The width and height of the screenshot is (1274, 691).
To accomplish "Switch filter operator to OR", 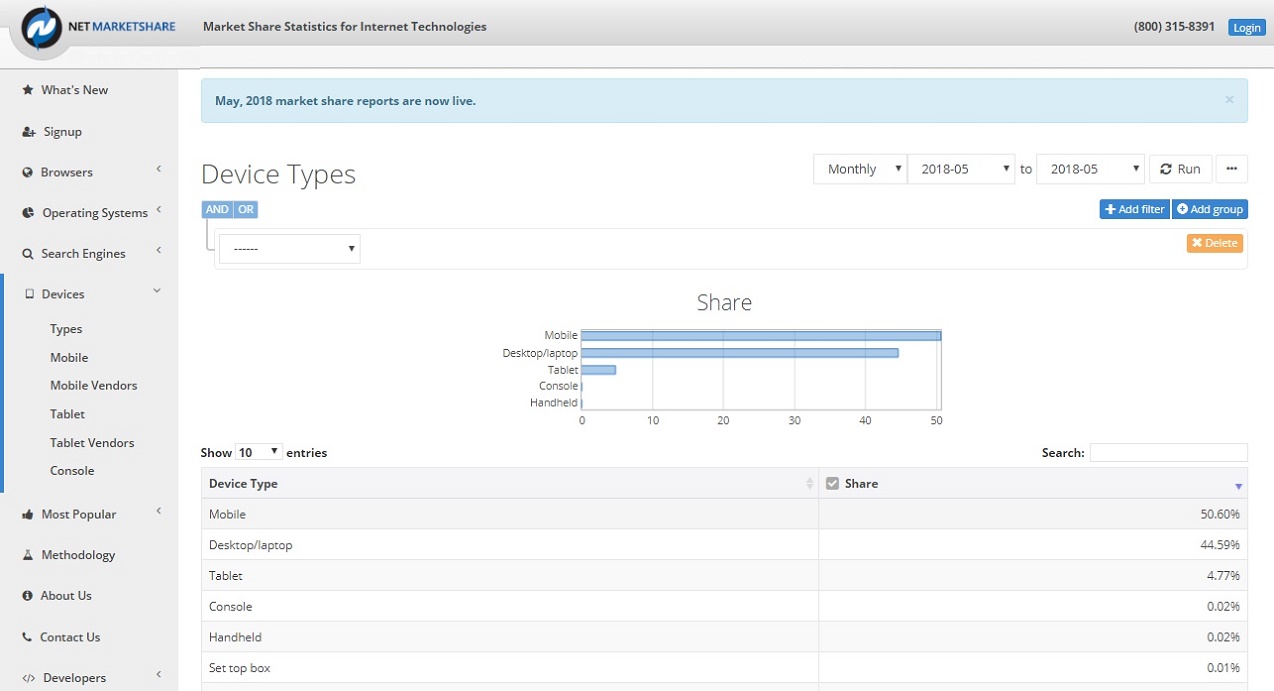I will [245, 210].
